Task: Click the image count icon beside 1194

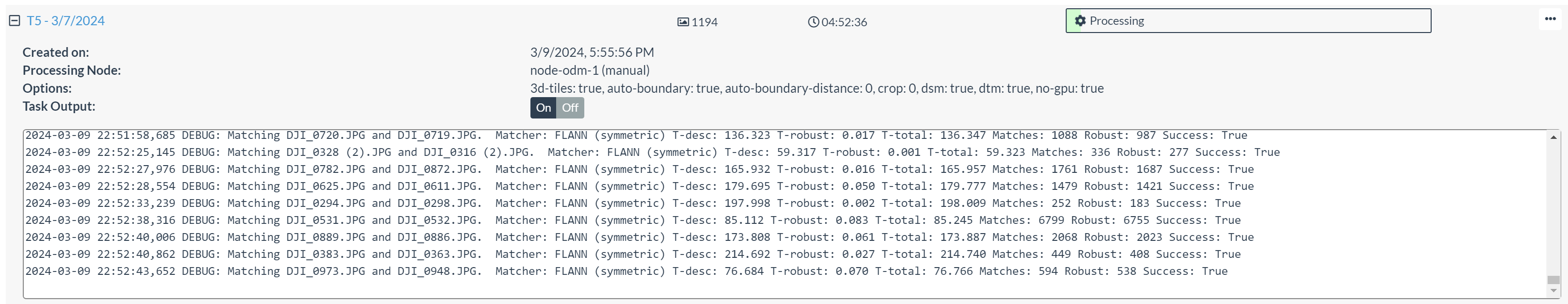Action: point(683,21)
